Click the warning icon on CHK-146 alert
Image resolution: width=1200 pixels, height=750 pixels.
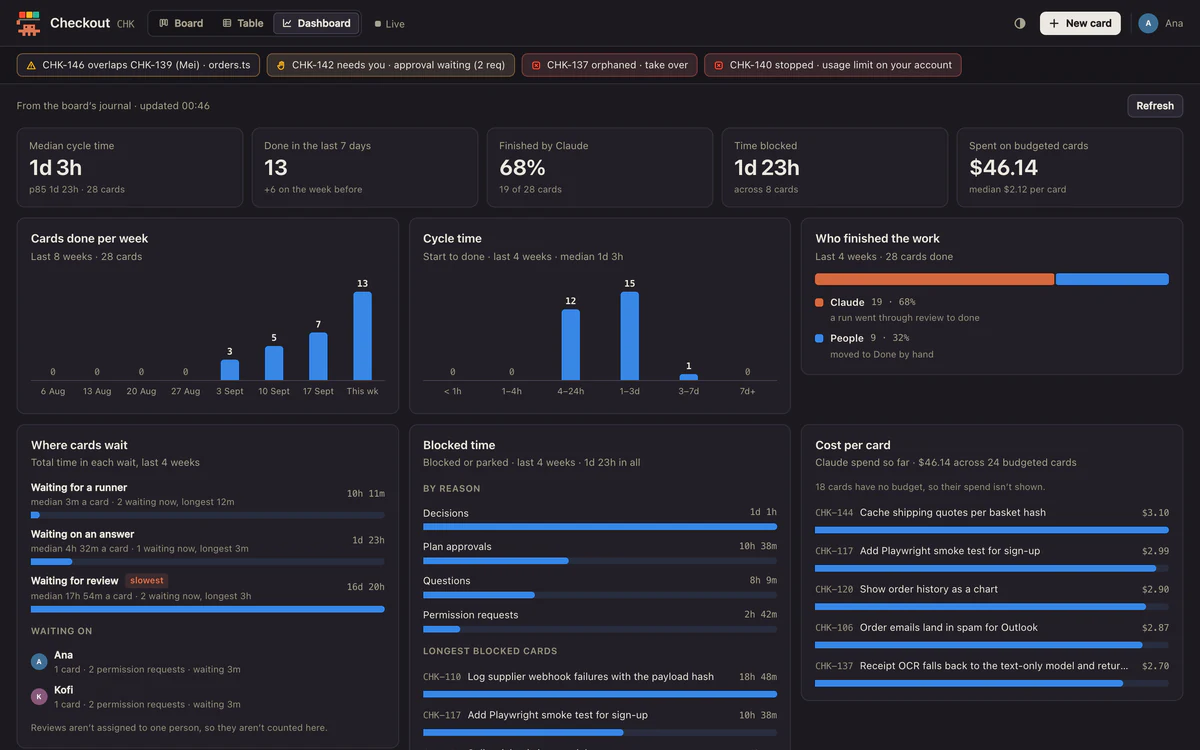point(31,65)
